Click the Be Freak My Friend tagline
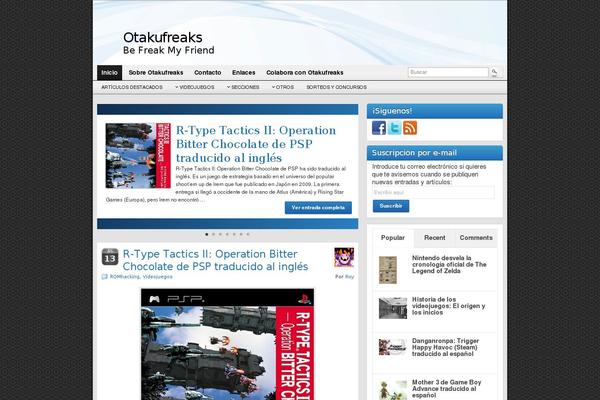 [169, 50]
